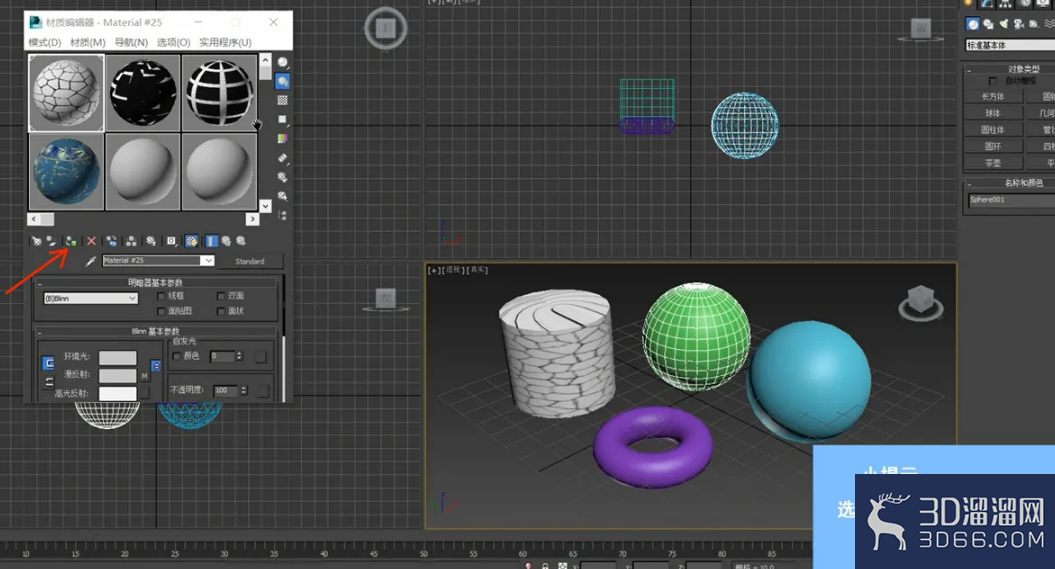Click 长方体 box button

993,97
